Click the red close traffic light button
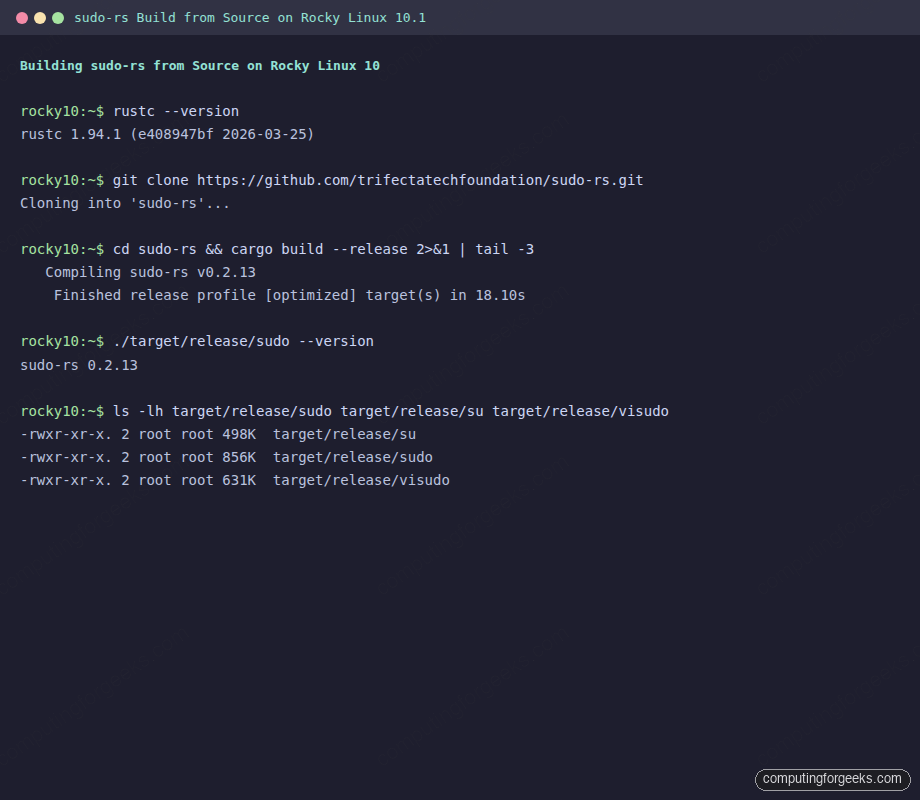This screenshot has height=800, width=920. pyautogui.click(x=22, y=17)
